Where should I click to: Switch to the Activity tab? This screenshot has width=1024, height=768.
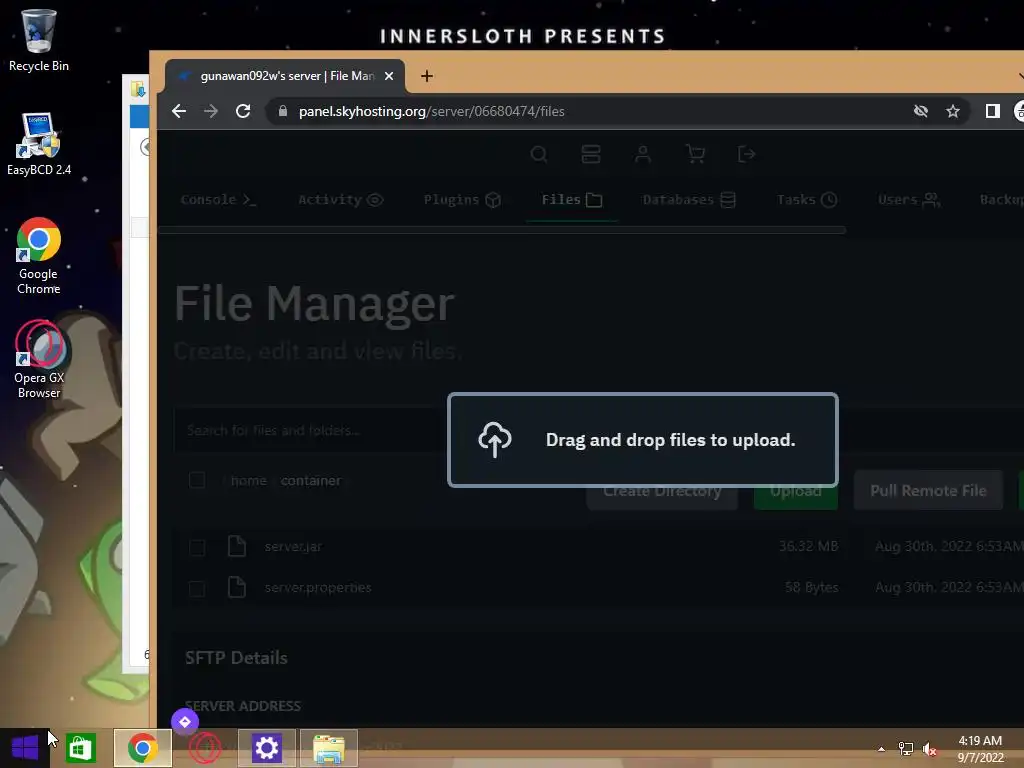pyautogui.click(x=340, y=200)
